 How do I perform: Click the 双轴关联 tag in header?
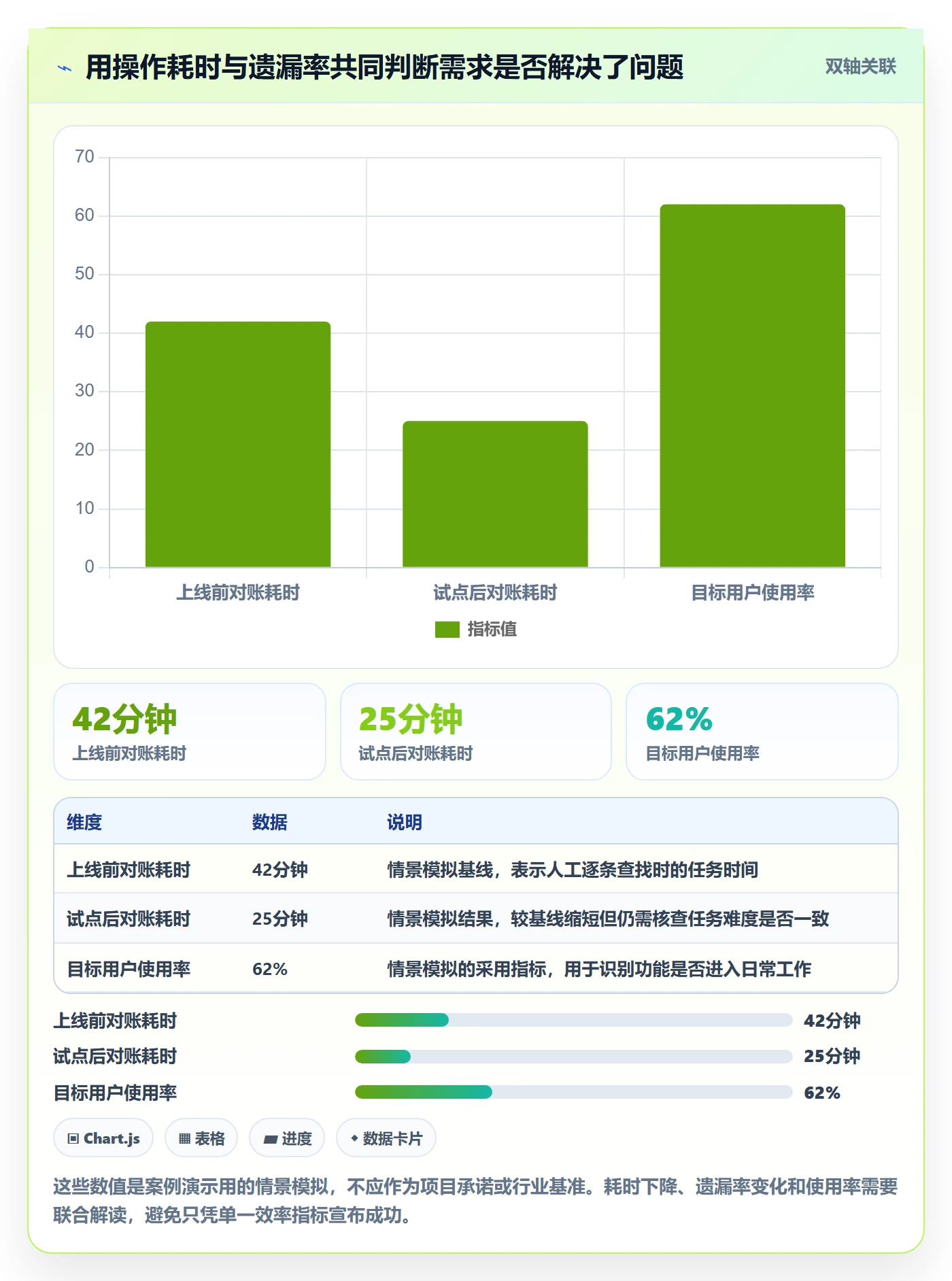pyautogui.click(x=860, y=67)
